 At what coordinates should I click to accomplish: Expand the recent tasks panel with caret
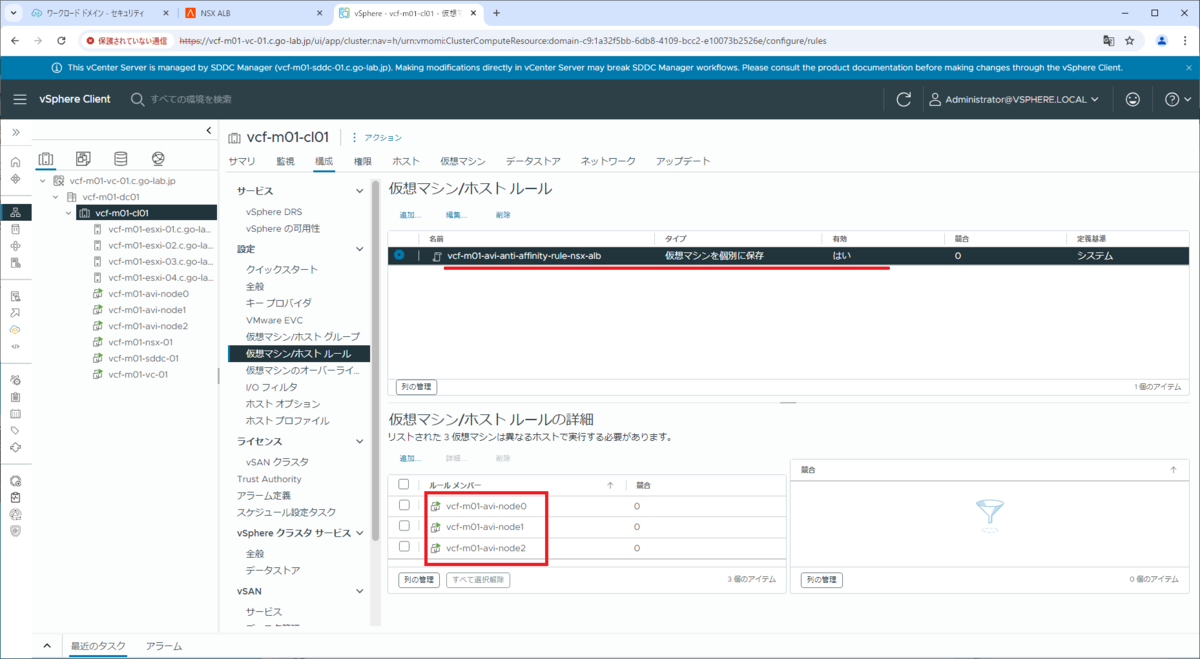47,646
